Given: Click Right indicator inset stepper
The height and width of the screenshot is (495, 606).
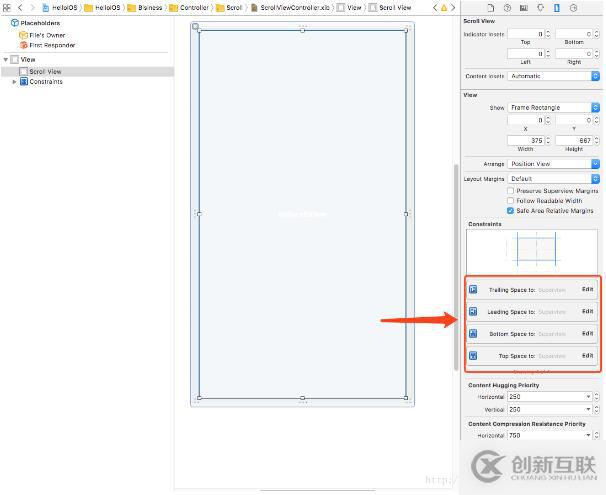Looking at the screenshot, I should pyautogui.click(x=597, y=54).
